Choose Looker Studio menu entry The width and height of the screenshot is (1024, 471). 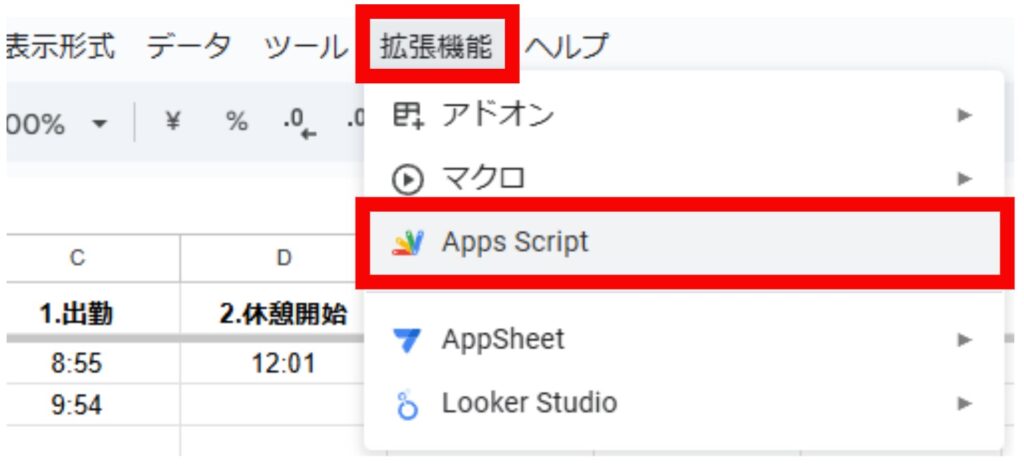tap(684, 403)
